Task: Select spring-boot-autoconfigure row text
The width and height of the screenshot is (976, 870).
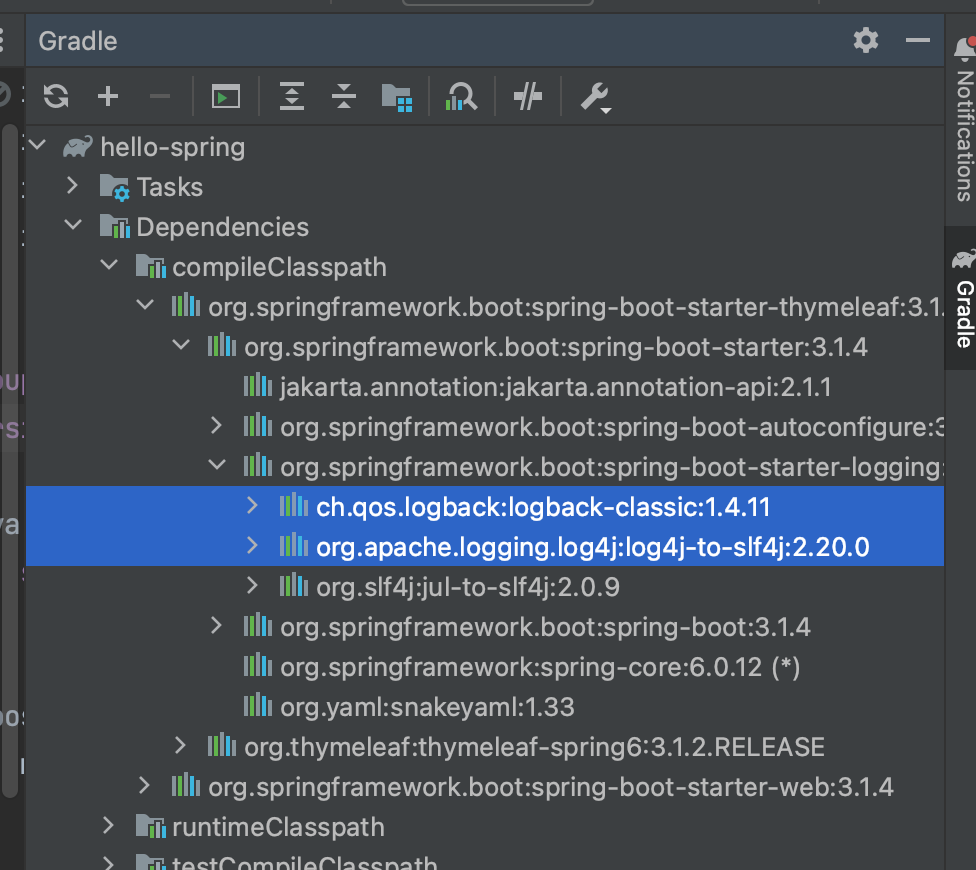Action: tap(612, 428)
